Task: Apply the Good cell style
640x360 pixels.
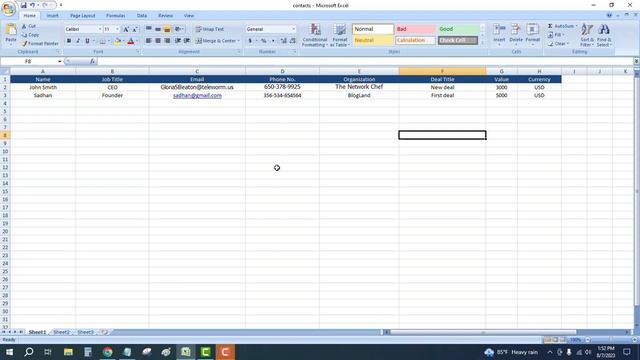Action: coord(458,29)
